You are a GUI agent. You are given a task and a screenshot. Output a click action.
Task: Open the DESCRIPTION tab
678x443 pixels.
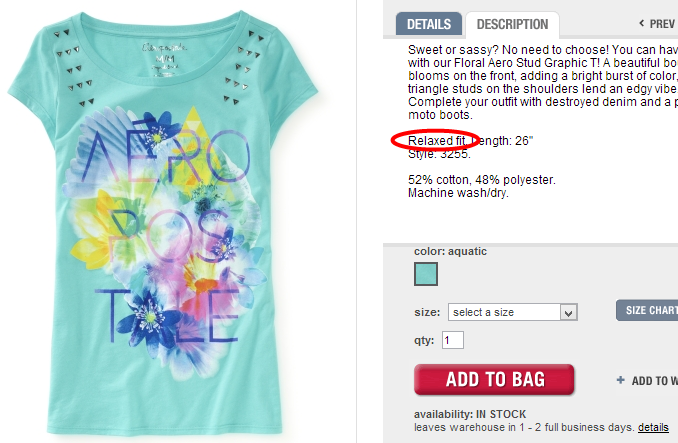coord(512,24)
